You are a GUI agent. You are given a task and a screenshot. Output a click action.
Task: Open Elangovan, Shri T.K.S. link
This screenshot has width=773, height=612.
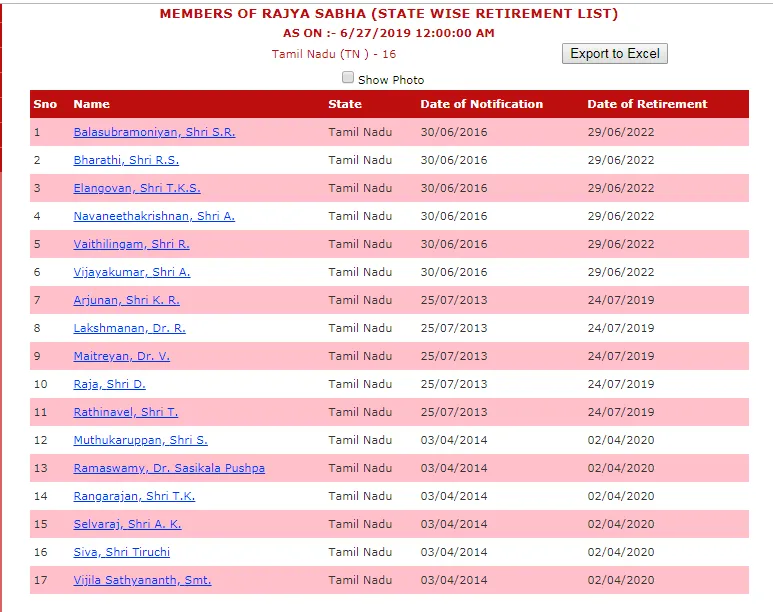[137, 188]
